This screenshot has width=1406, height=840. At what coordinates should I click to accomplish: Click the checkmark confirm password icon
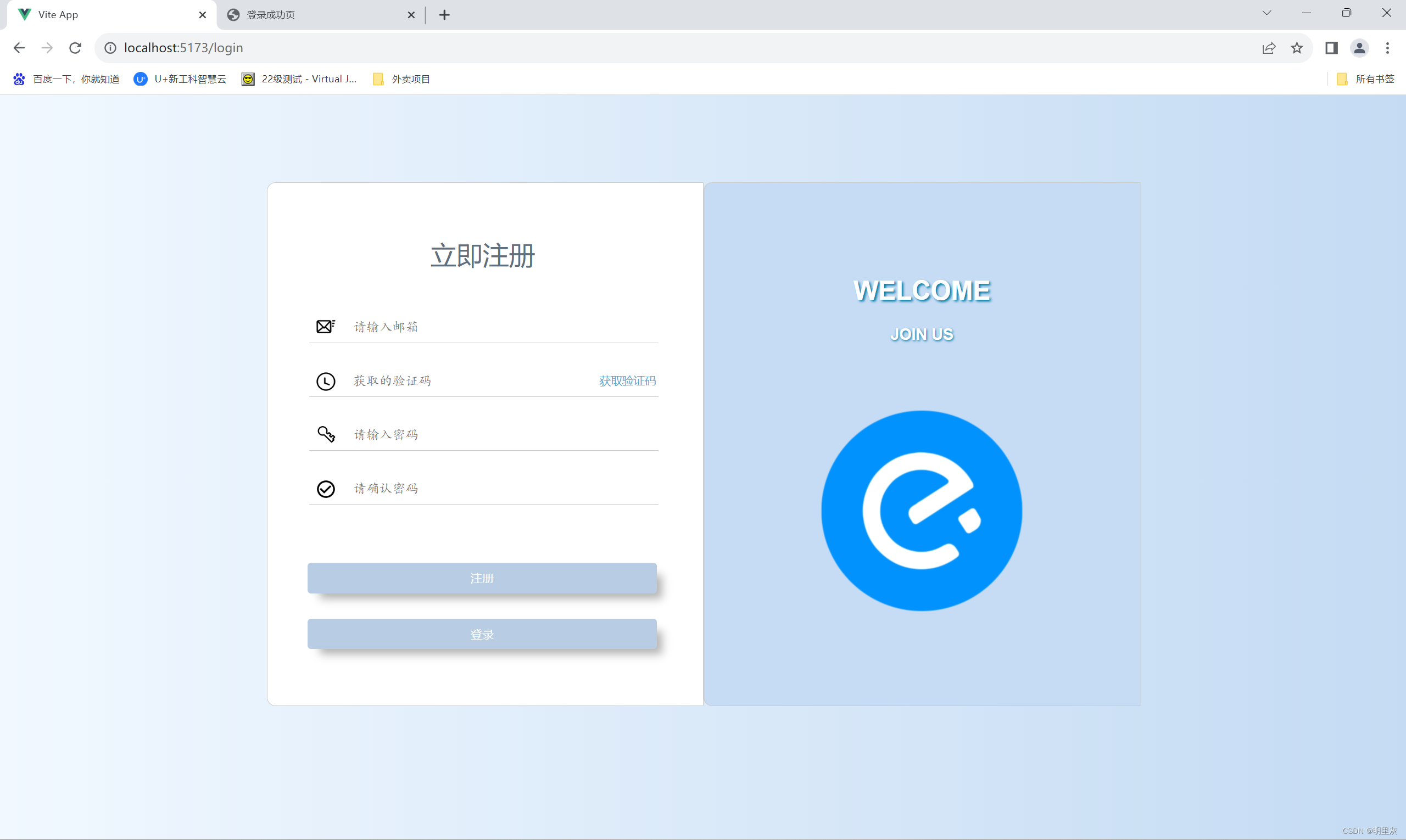pyautogui.click(x=326, y=489)
